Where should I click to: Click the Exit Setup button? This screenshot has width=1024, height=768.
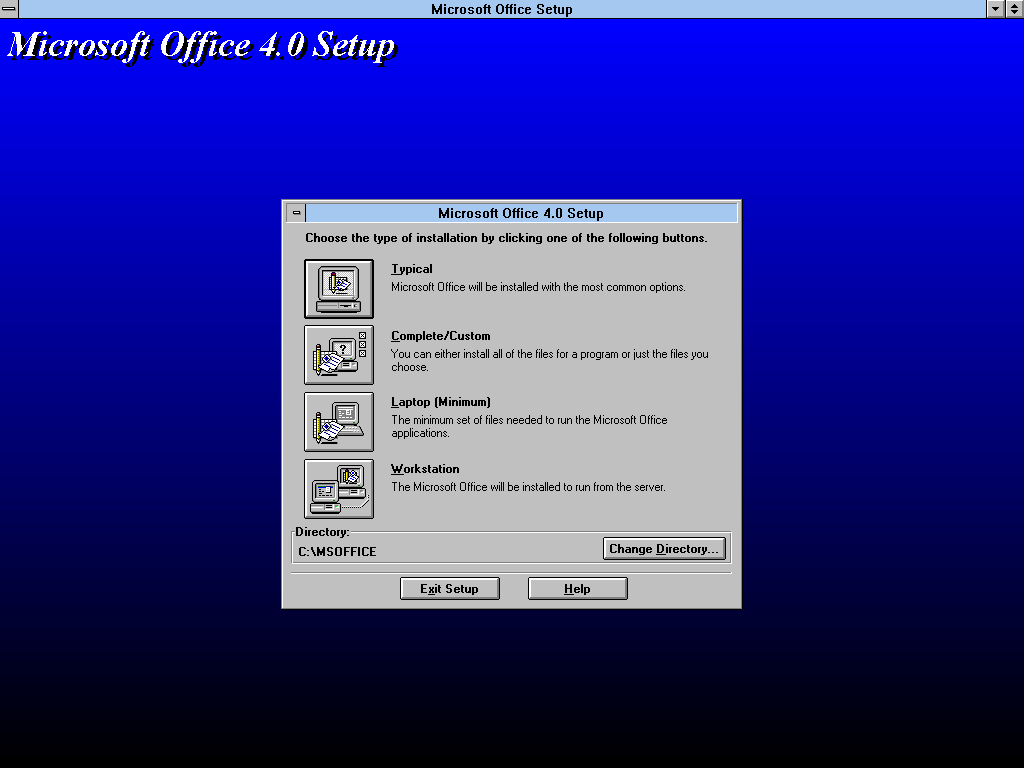click(449, 588)
